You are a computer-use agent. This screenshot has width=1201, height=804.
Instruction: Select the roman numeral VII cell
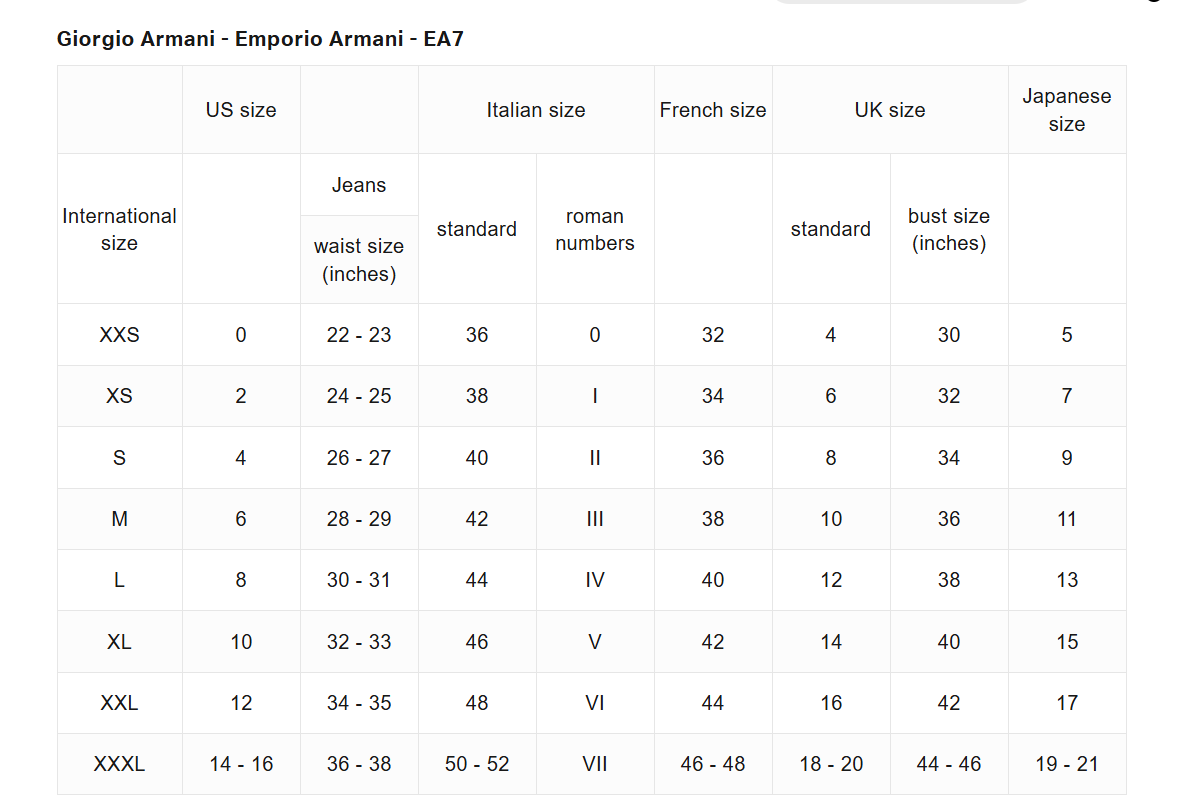595,764
